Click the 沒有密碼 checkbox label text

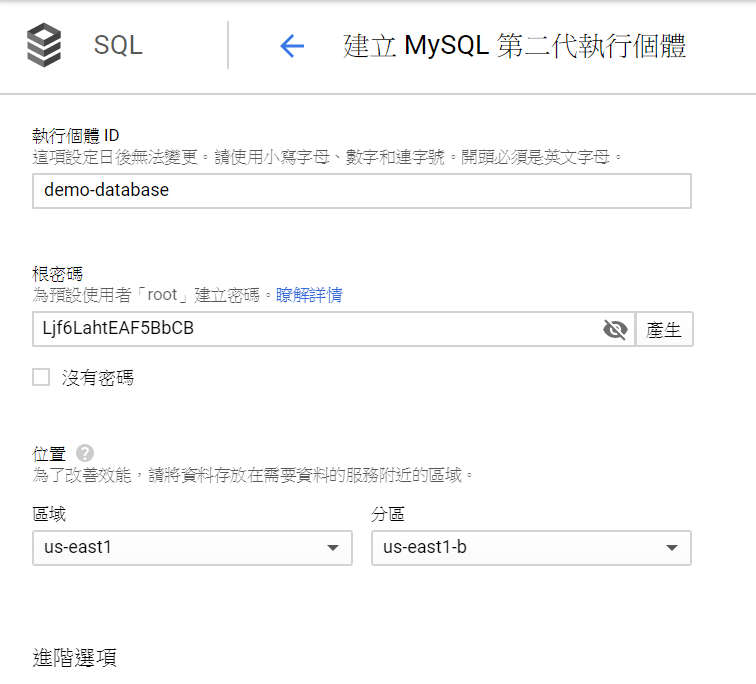98,378
